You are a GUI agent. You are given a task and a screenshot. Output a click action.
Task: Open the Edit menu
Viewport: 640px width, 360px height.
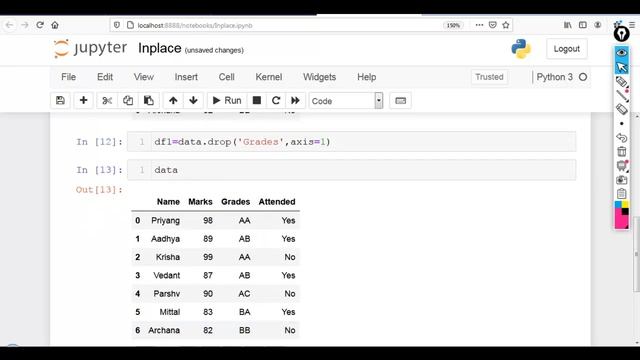(105, 77)
